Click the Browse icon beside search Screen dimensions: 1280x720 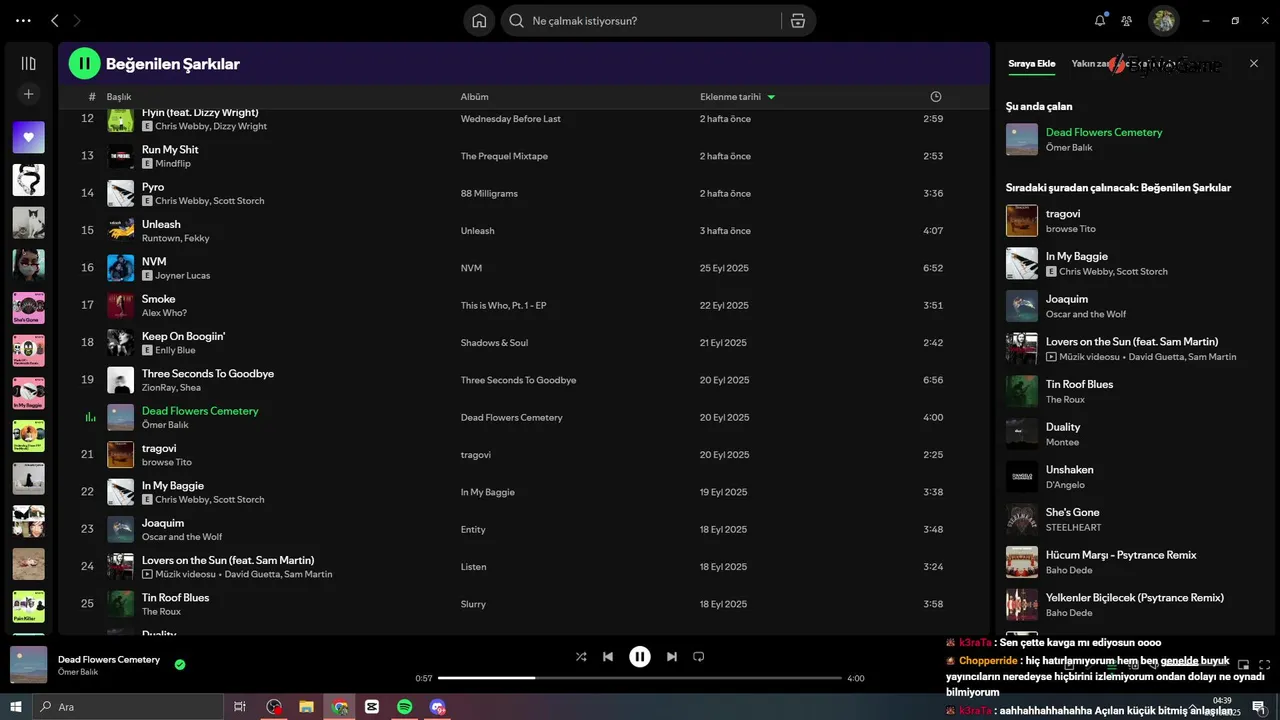(x=797, y=21)
